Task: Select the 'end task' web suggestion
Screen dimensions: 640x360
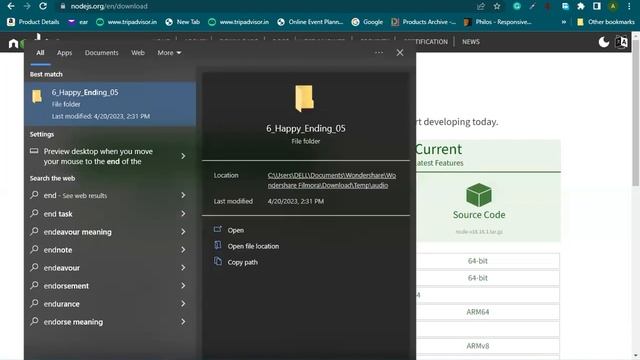Action: tap(58, 213)
